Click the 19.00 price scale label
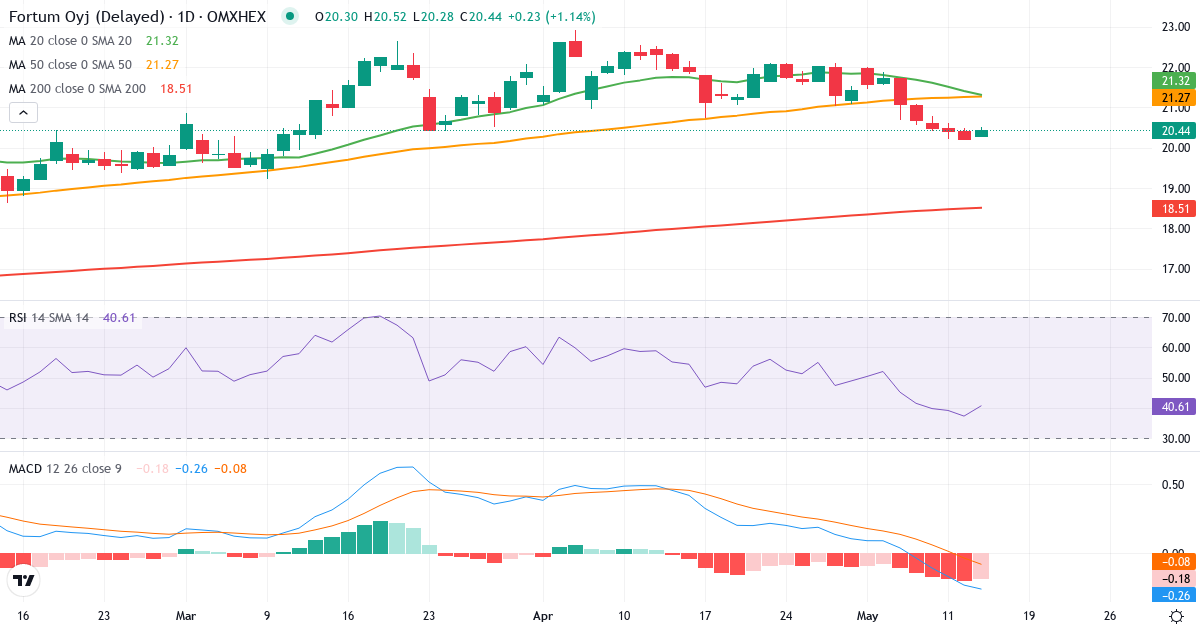Viewport: 1200px width, 630px height. (1174, 189)
